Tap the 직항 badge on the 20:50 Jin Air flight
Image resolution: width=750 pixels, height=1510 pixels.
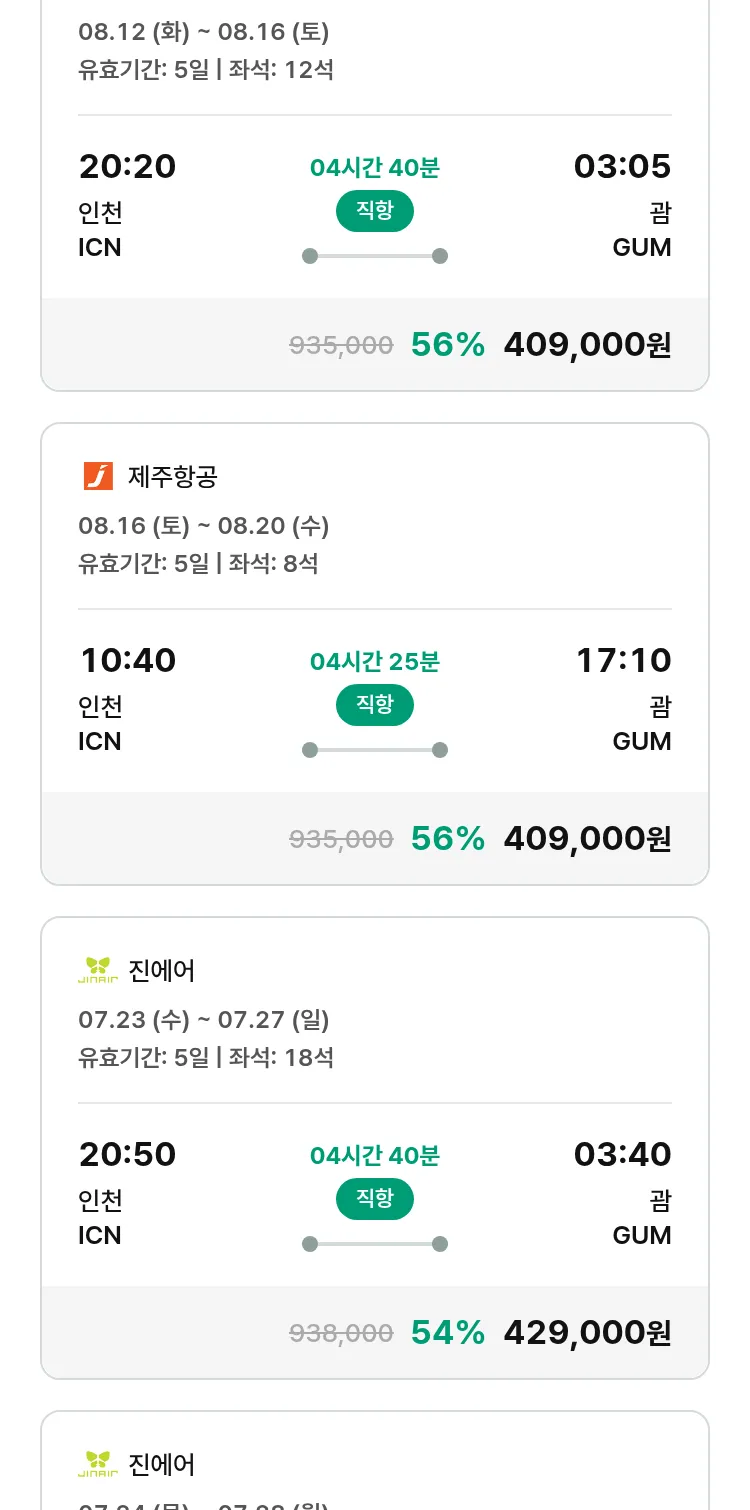(x=374, y=1199)
